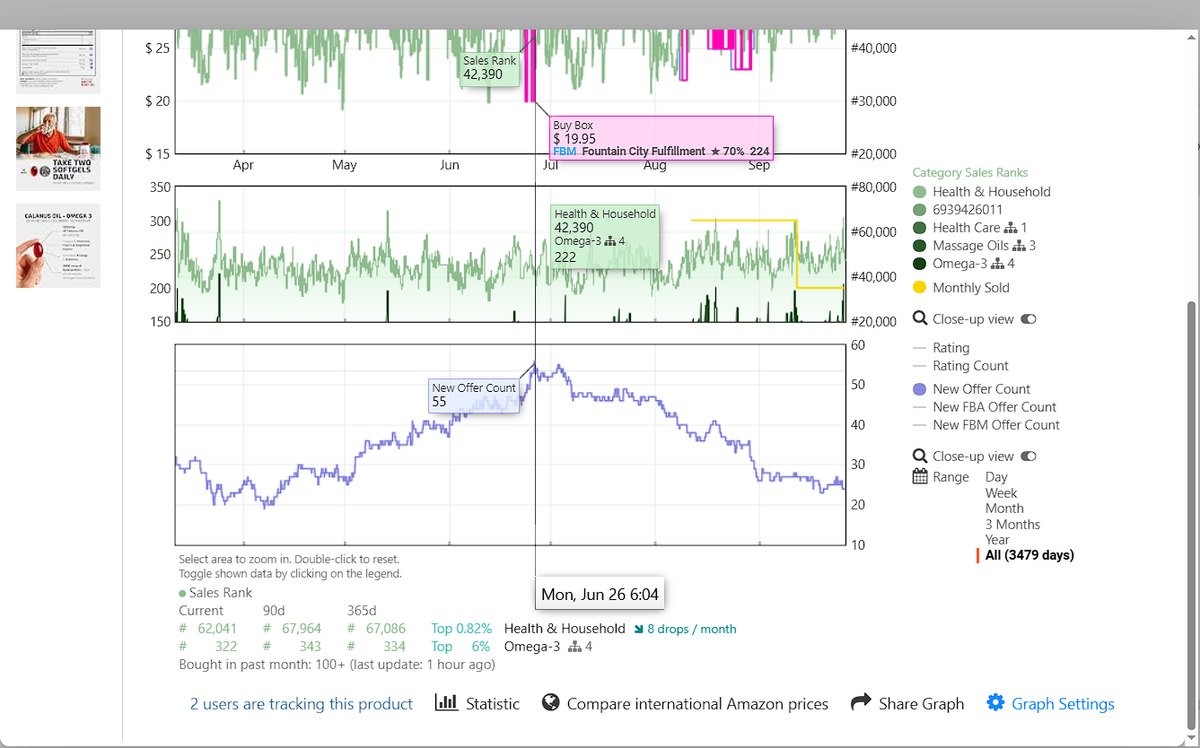Image resolution: width=1200 pixels, height=748 pixels.
Task: Toggle the upper Close-up view switch
Action: (1028, 319)
